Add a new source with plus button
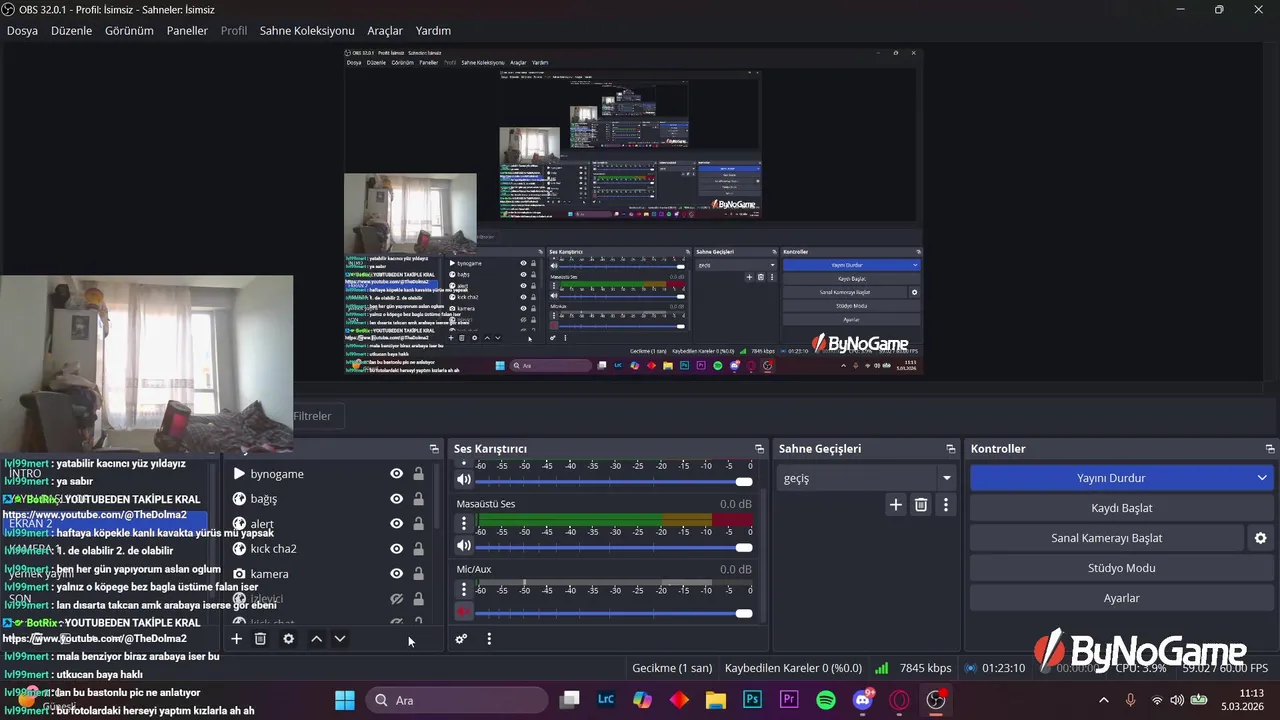 point(237,639)
